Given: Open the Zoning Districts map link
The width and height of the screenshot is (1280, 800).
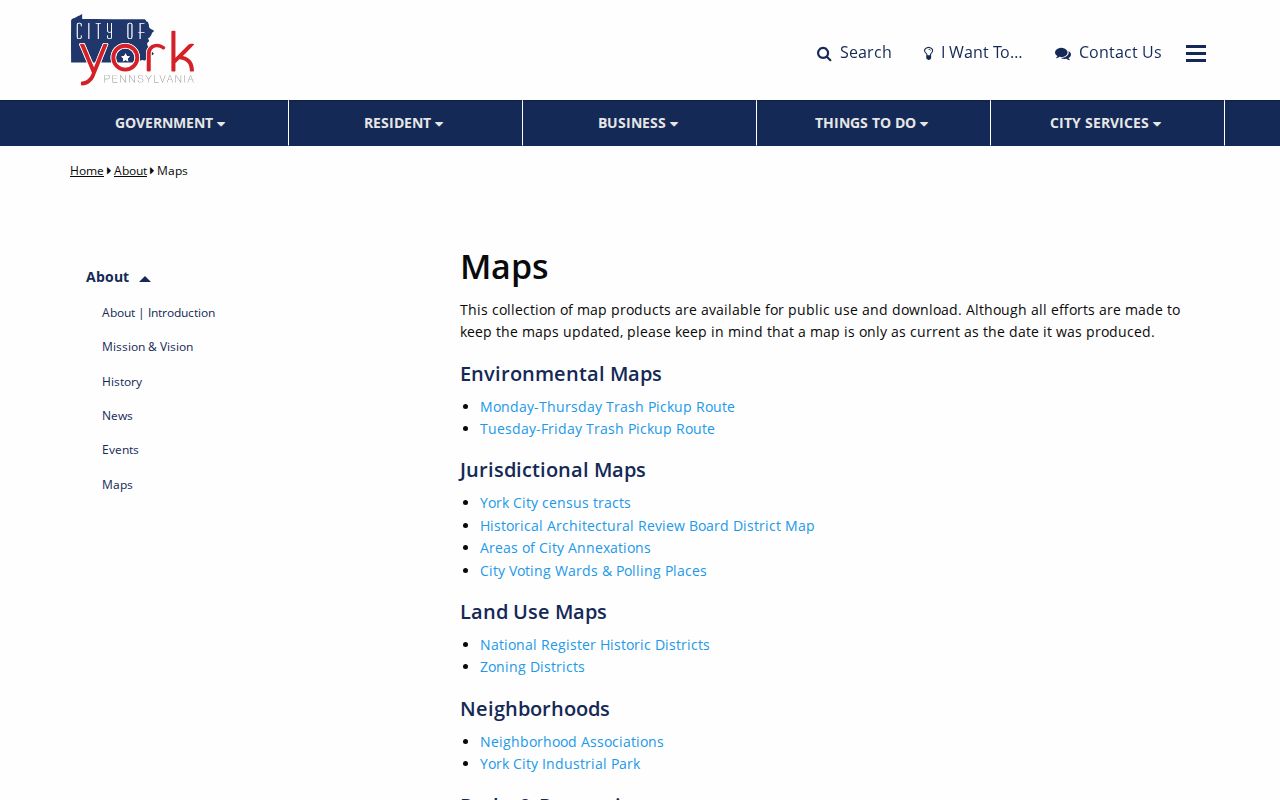Looking at the screenshot, I should 532,667.
